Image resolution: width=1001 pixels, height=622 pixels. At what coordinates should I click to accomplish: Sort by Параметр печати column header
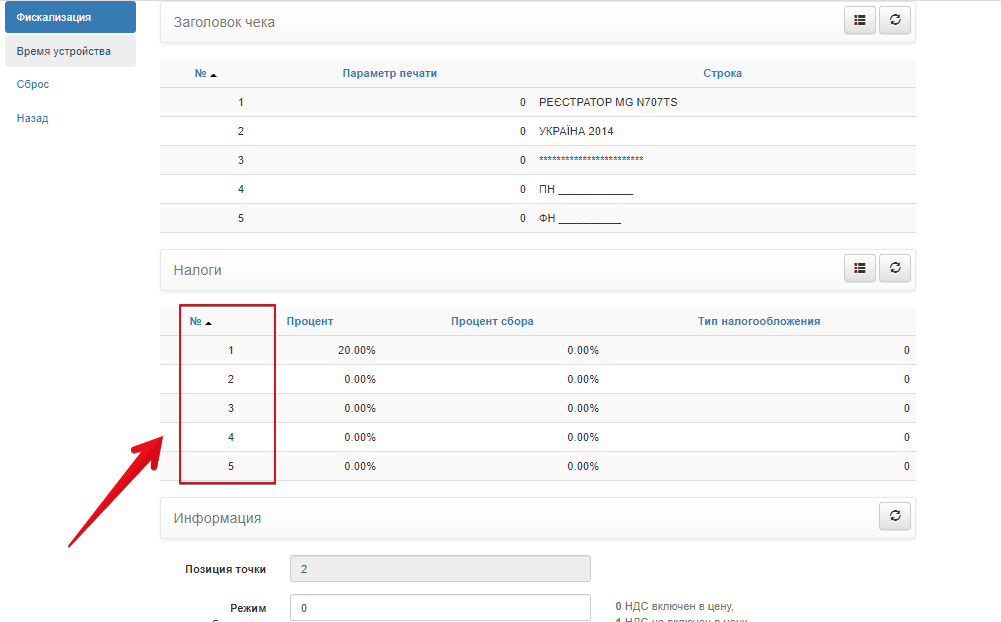389,73
